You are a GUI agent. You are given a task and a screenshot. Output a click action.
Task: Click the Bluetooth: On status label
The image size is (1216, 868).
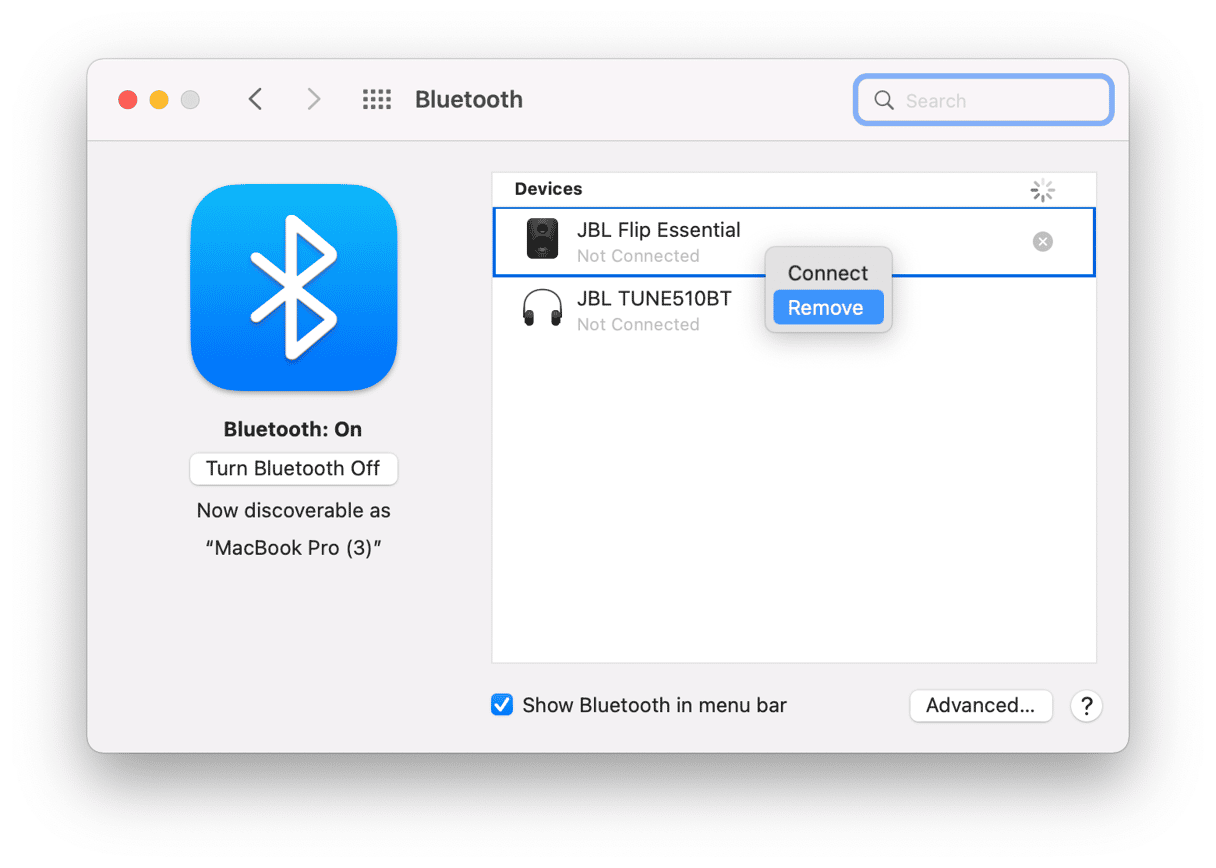pyautogui.click(x=293, y=429)
